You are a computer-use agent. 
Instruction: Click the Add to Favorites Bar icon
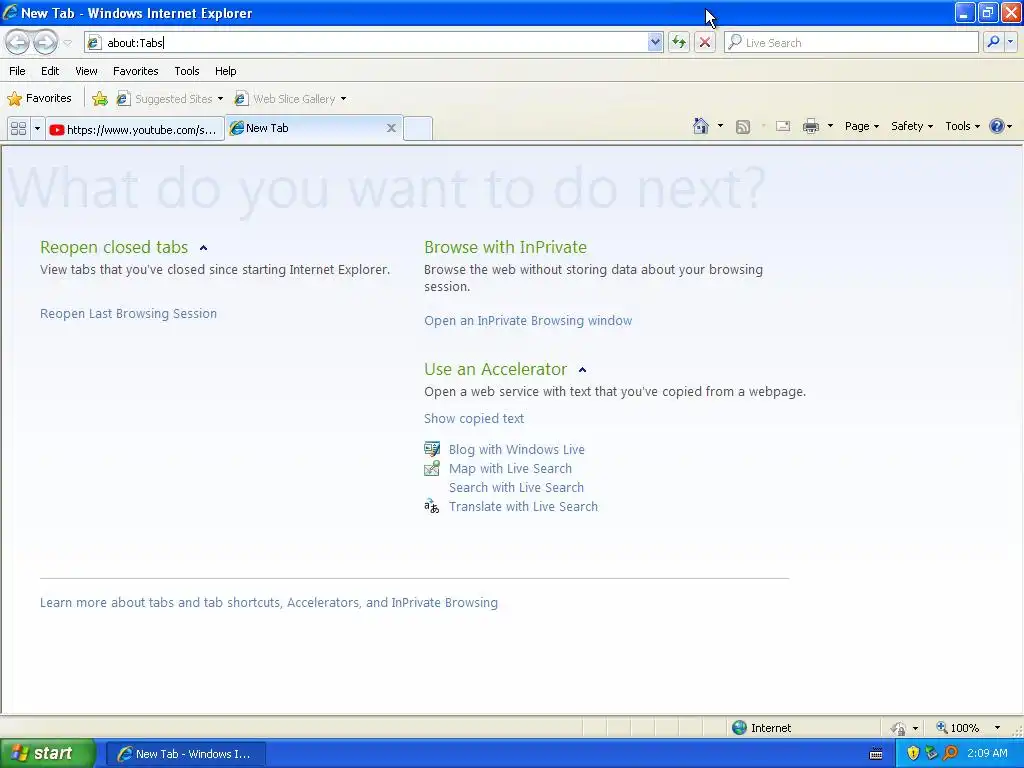[x=100, y=99]
